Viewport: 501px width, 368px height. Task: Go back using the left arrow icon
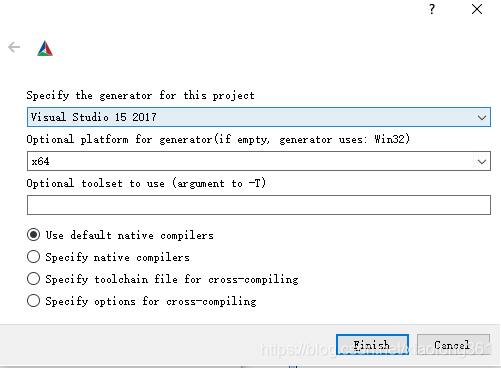[x=14, y=47]
